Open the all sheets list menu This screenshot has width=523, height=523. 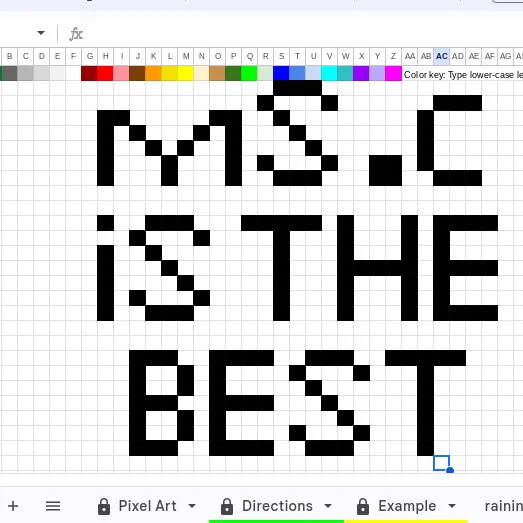pos(53,506)
